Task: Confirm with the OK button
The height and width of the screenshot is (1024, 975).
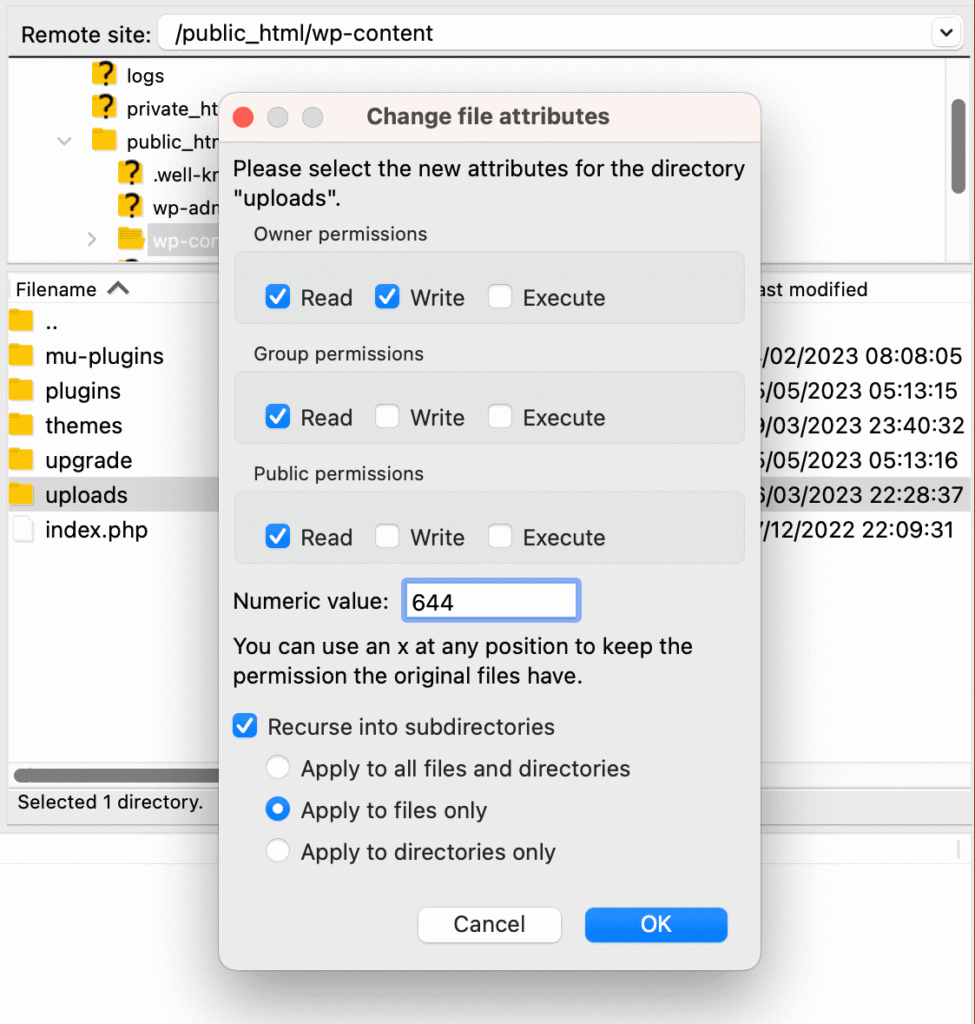Action: 656,924
